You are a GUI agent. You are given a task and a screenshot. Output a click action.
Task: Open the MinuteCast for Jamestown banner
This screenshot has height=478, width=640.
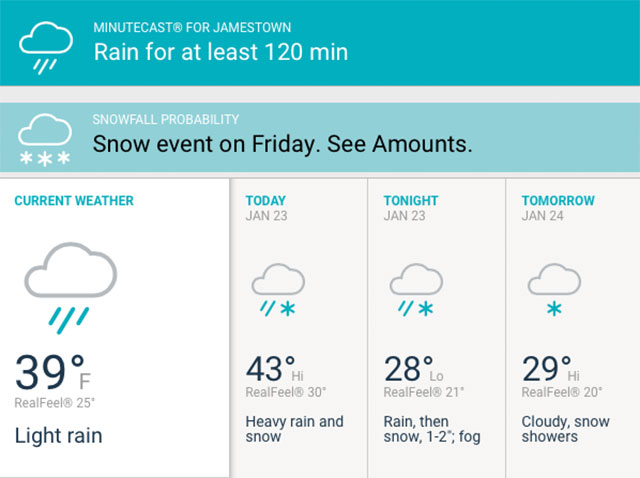pos(320,43)
